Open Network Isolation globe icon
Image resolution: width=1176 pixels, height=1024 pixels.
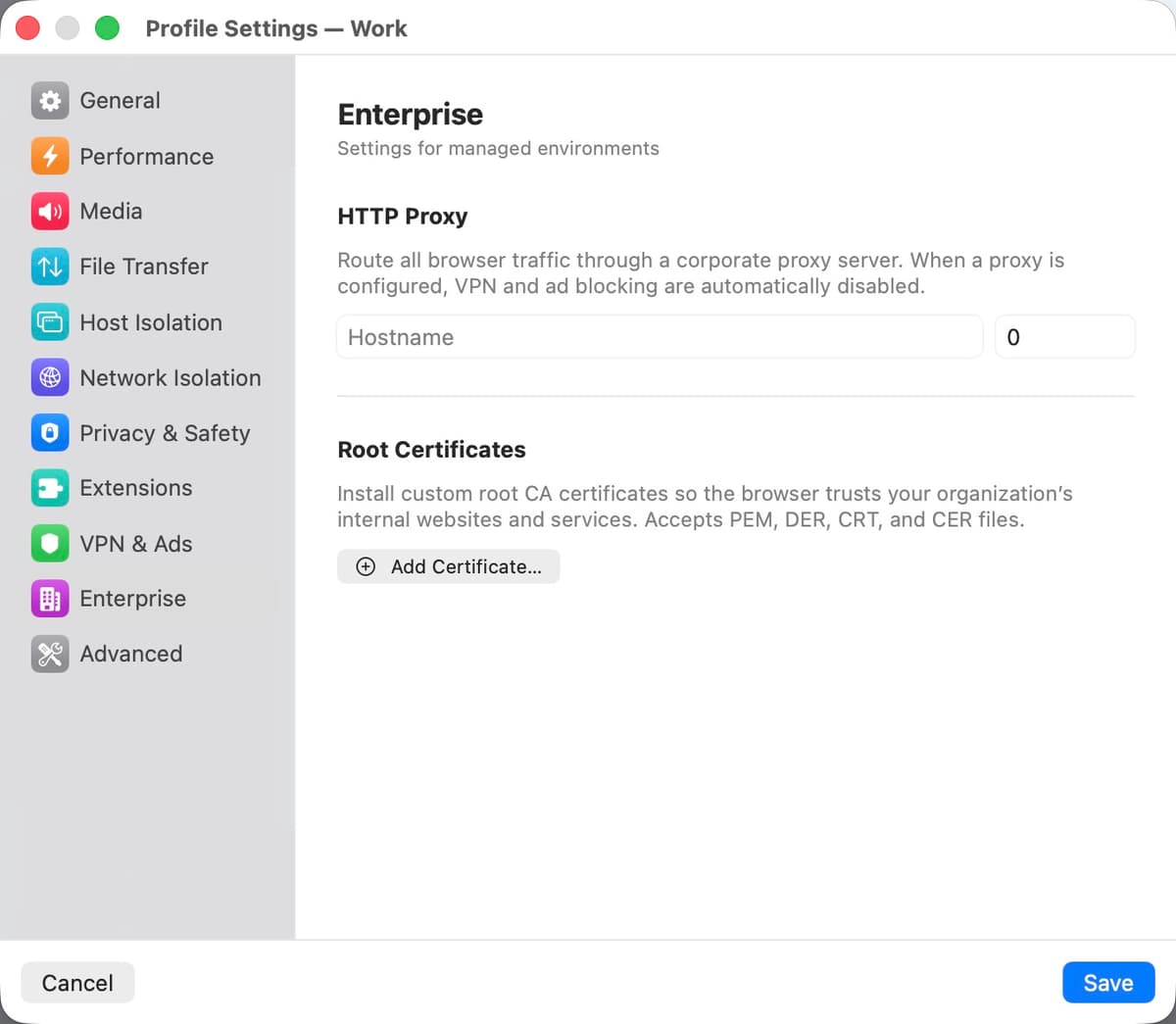click(50, 377)
